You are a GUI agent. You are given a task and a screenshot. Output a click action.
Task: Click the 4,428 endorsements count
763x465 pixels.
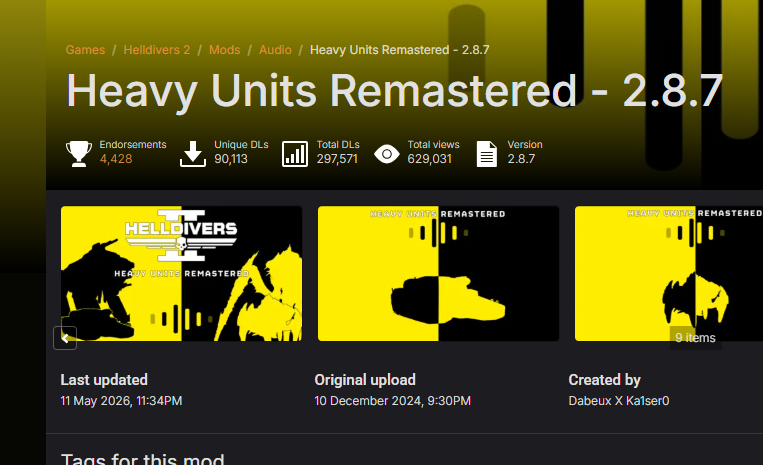[x=116, y=159]
